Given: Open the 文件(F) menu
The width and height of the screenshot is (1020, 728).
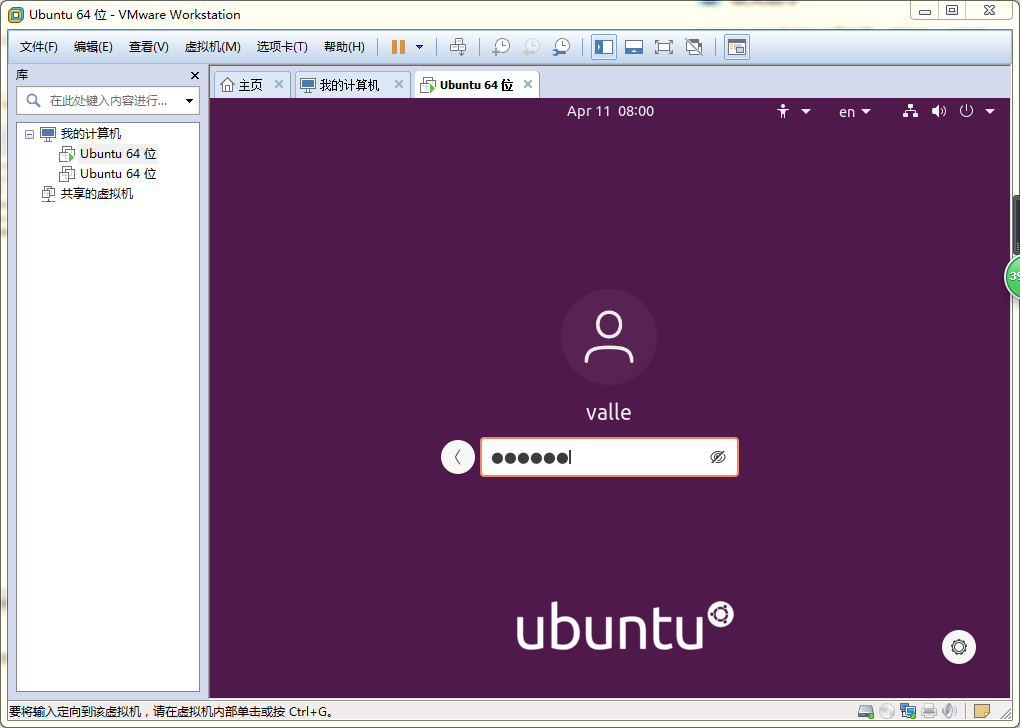Looking at the screenshot, I should click(x=38, y=47).
